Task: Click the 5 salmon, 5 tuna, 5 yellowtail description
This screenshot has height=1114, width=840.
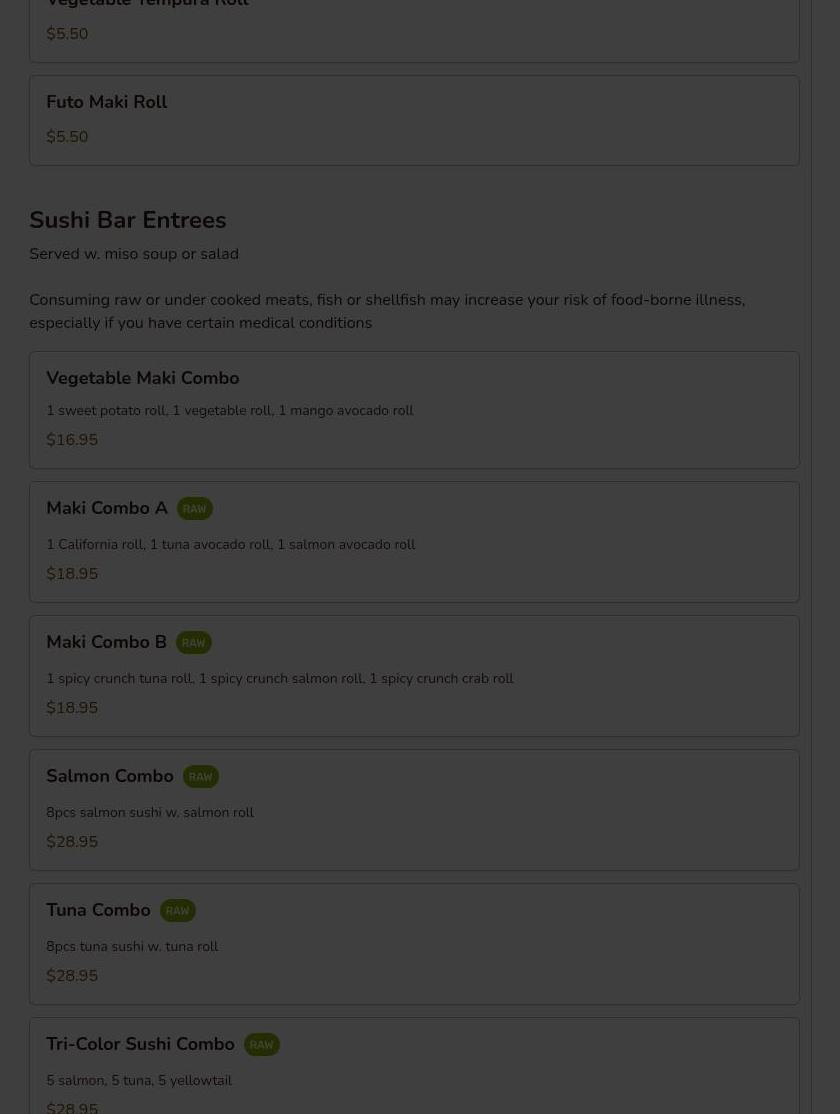Action: pos(139,1081)
